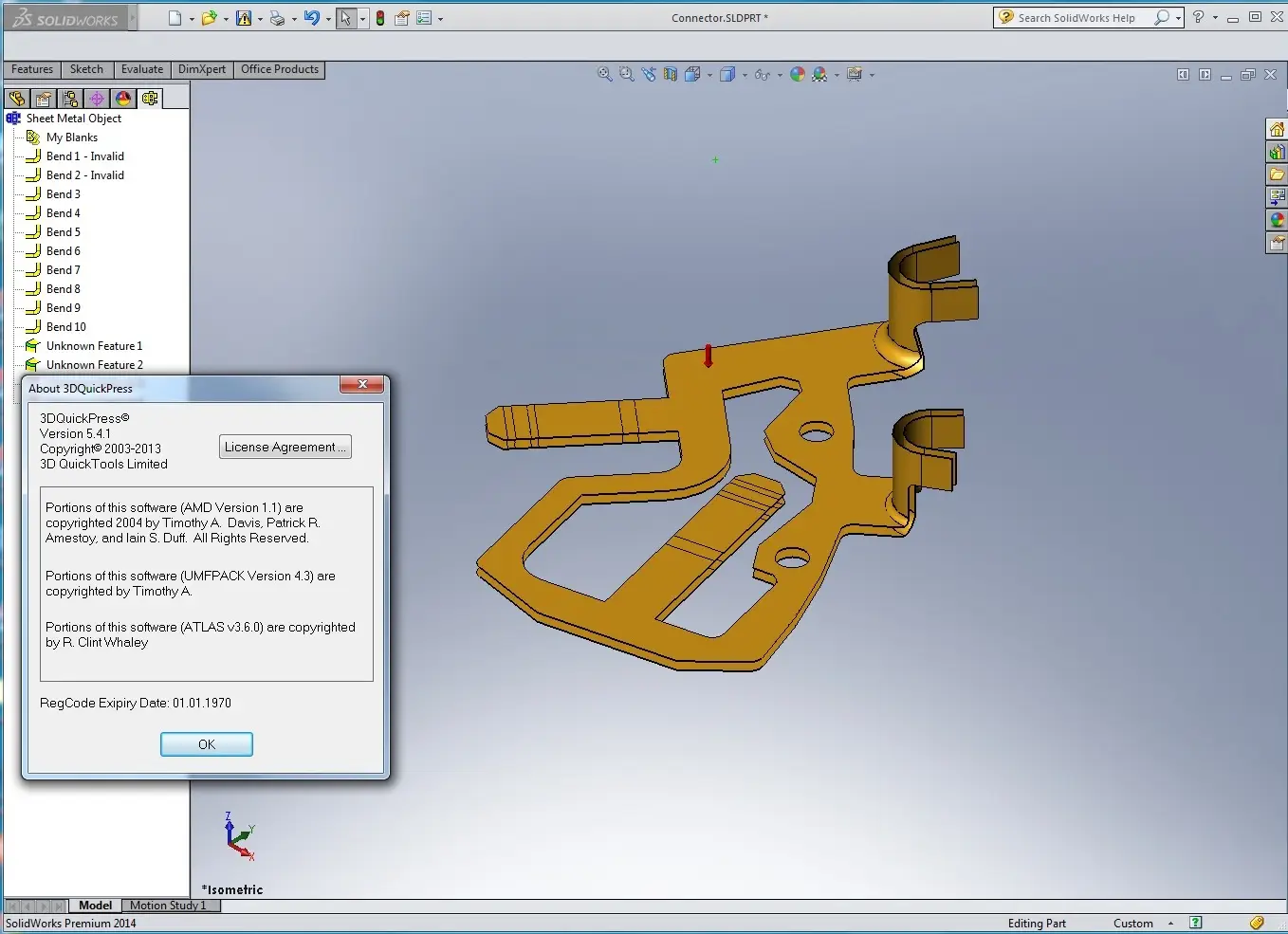Open Design Library icon in task pane

(x=1277, y=152)
